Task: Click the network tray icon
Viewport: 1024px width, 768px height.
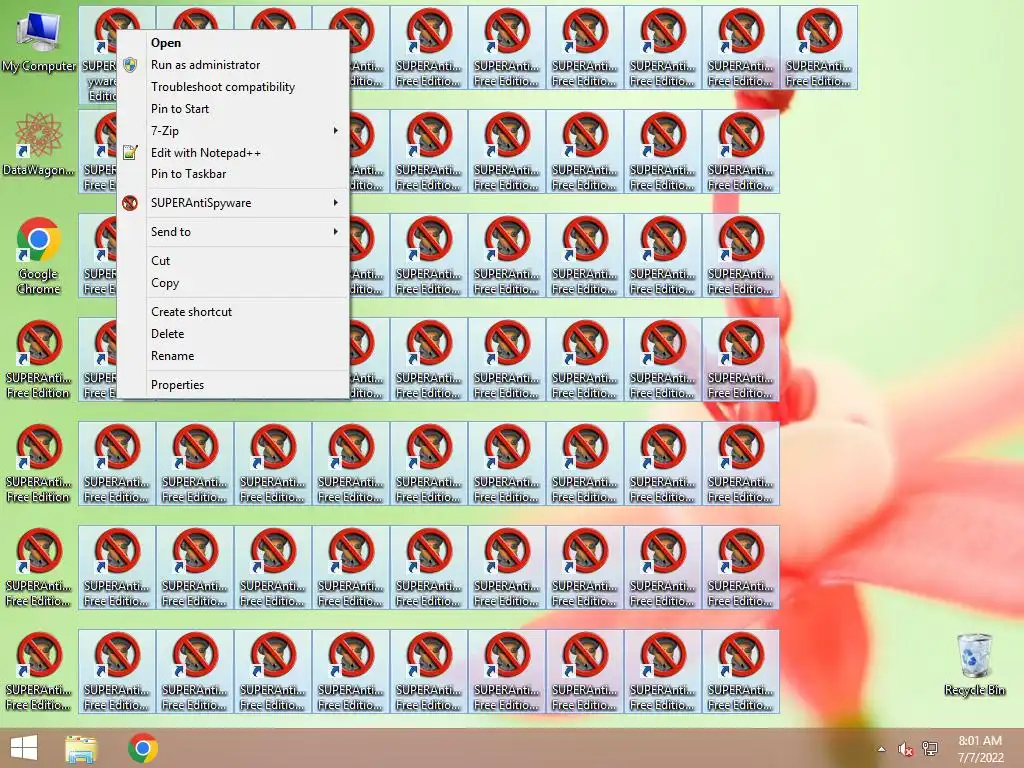Action: 930,748
